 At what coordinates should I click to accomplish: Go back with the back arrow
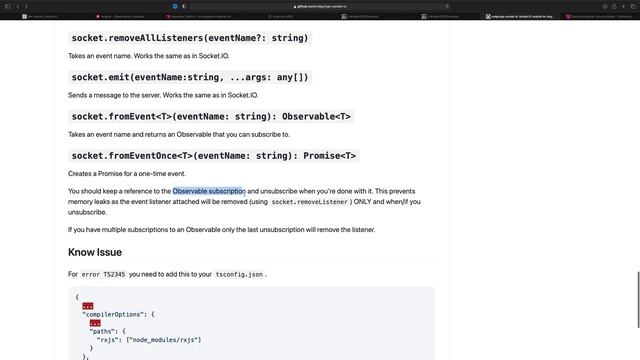point(18,7)
